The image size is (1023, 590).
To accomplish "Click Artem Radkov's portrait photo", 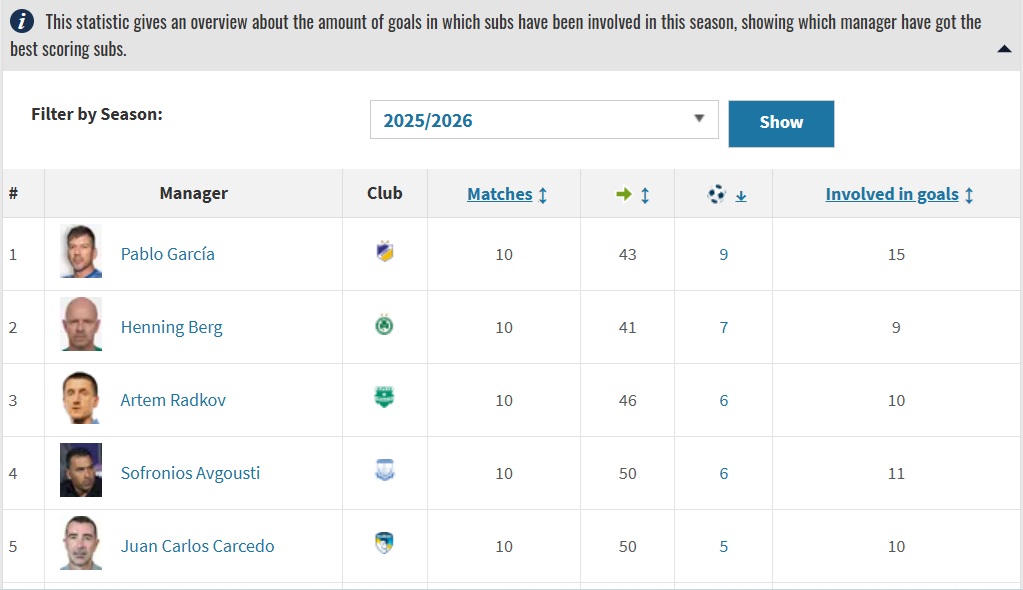I will [81, 398].
